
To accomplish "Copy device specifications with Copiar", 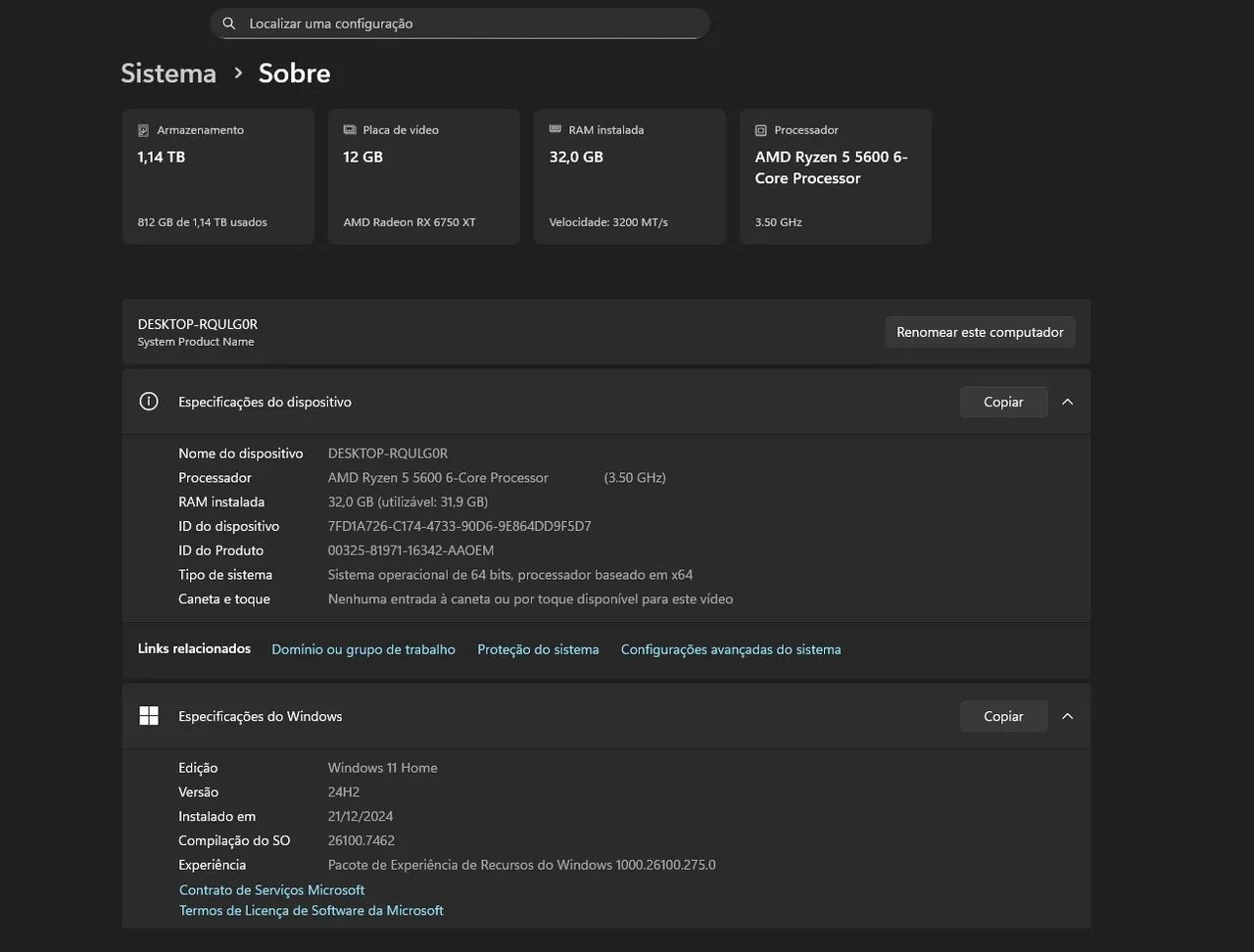I will [1003, 402].
